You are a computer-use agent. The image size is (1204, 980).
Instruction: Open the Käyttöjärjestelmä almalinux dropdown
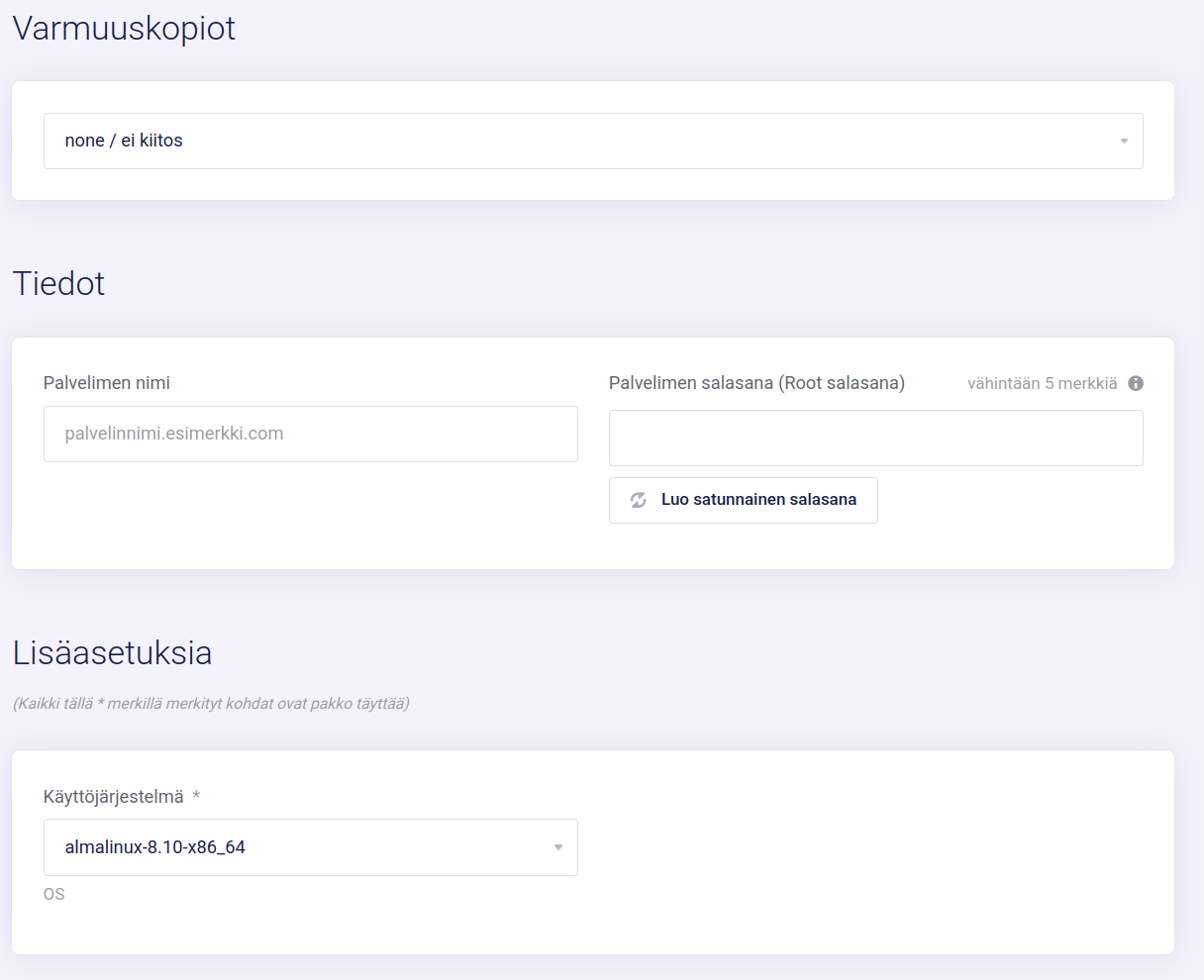(310, 847)
